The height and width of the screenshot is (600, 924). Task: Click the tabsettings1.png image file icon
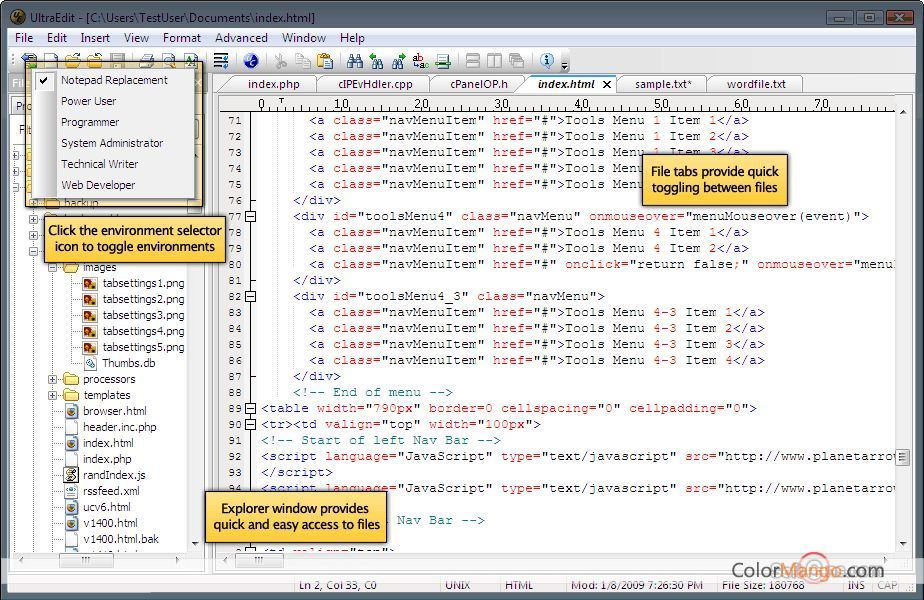tap(90, 283)
